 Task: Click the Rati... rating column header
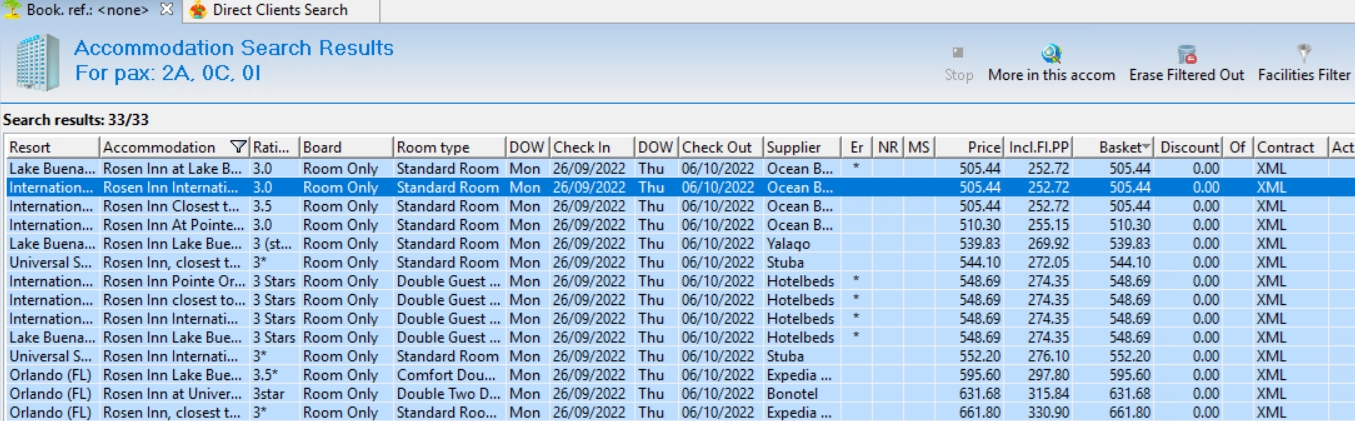274,147
